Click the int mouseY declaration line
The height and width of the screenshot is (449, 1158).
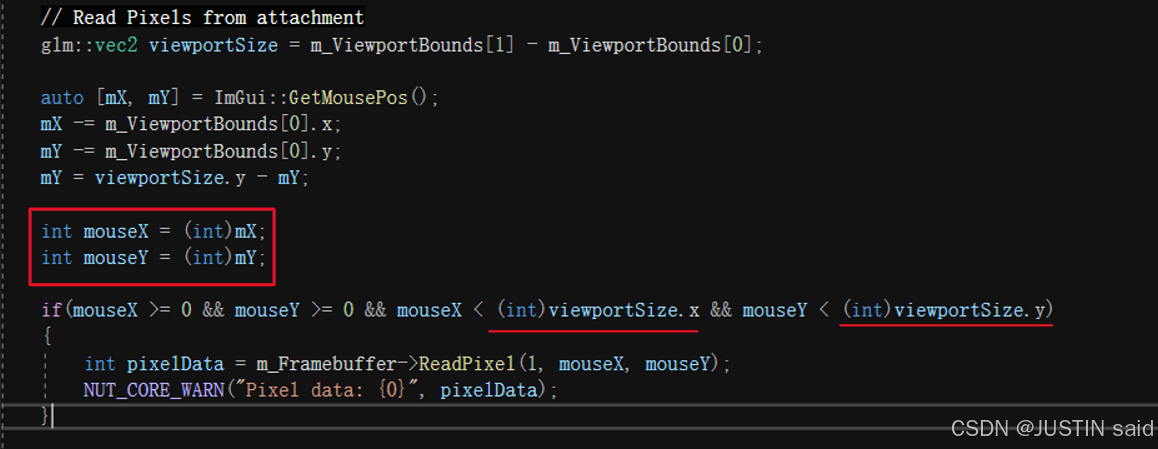point(155,257)
